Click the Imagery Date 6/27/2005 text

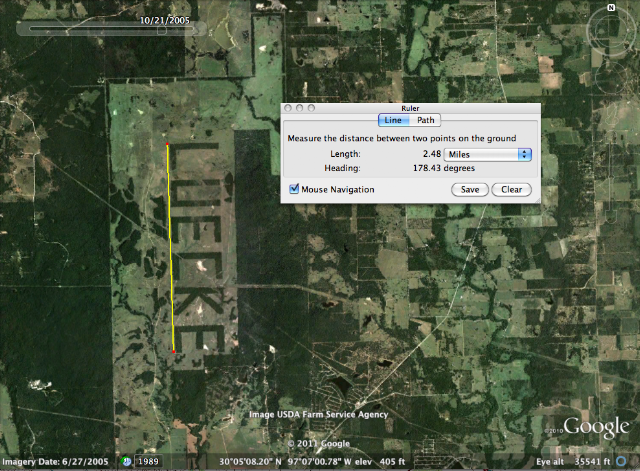55,462
